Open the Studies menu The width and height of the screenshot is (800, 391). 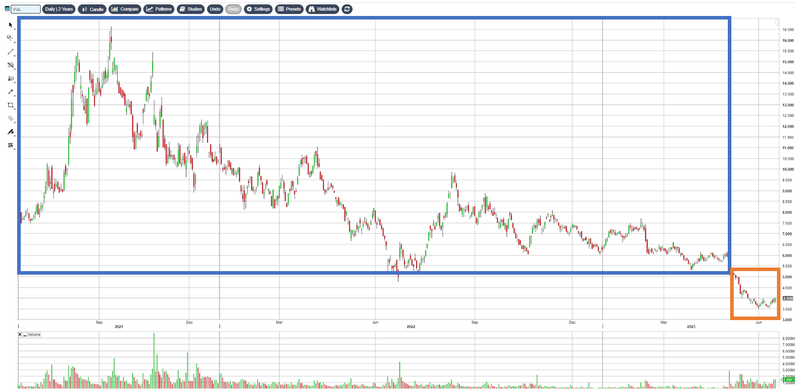191,9
